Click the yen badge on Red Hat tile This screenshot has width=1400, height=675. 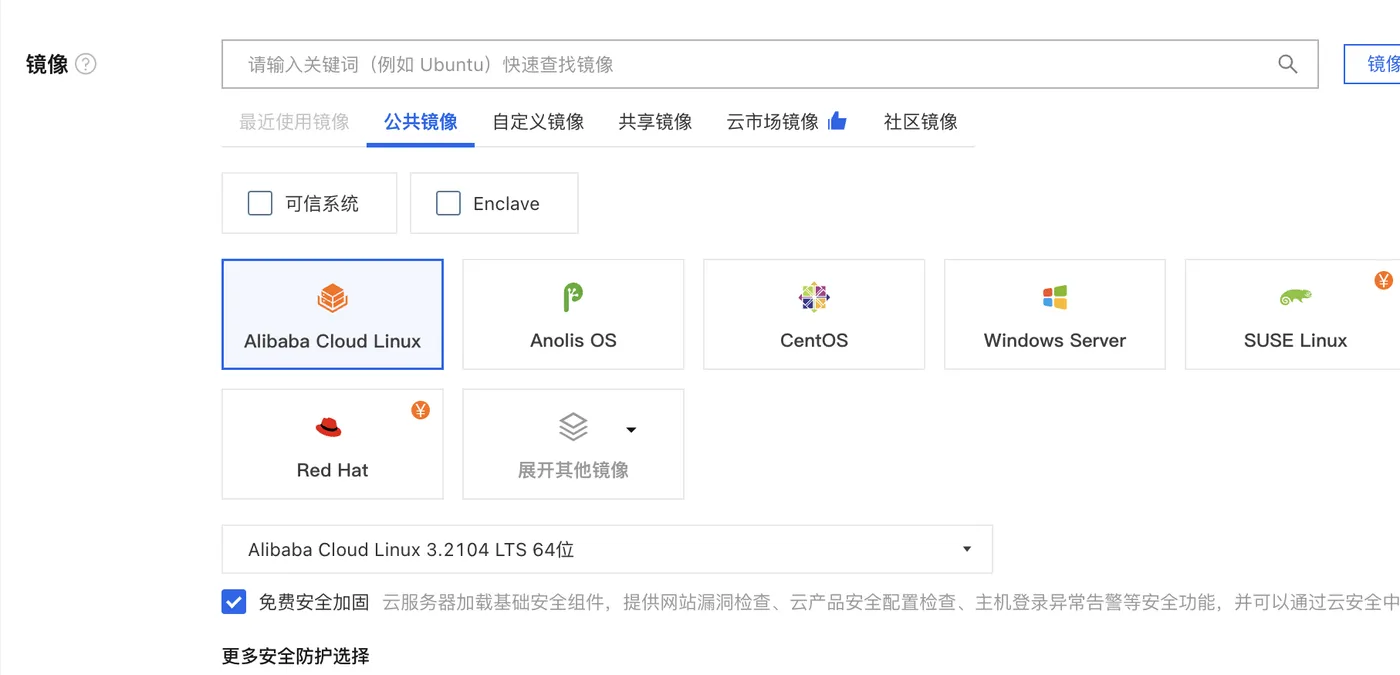420,410
